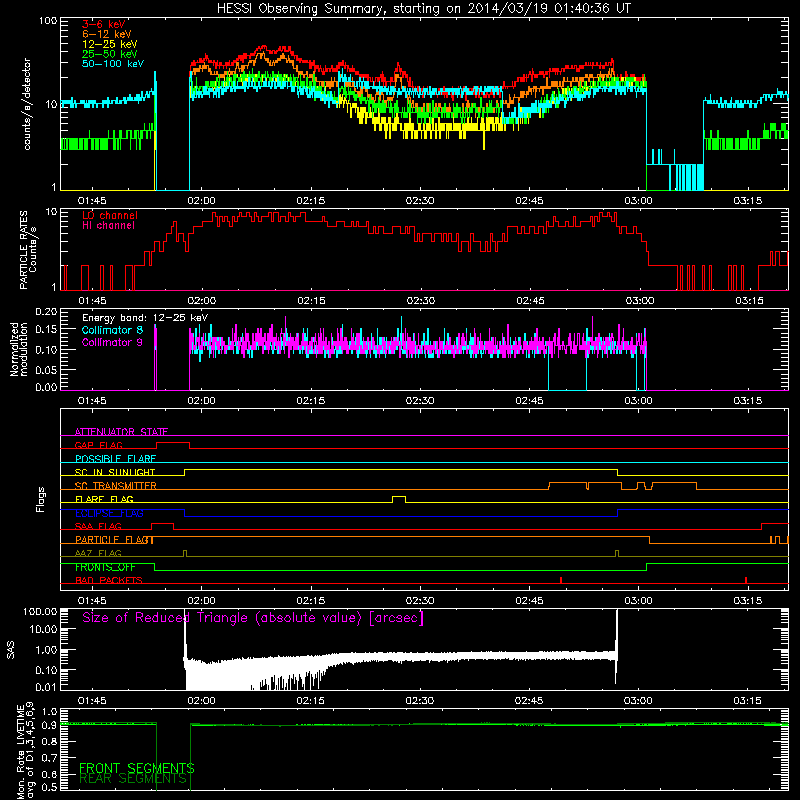800x800 pixels.
Task: Select the blue ECLIPSE FLAG label
Action: tap(109, 513)
